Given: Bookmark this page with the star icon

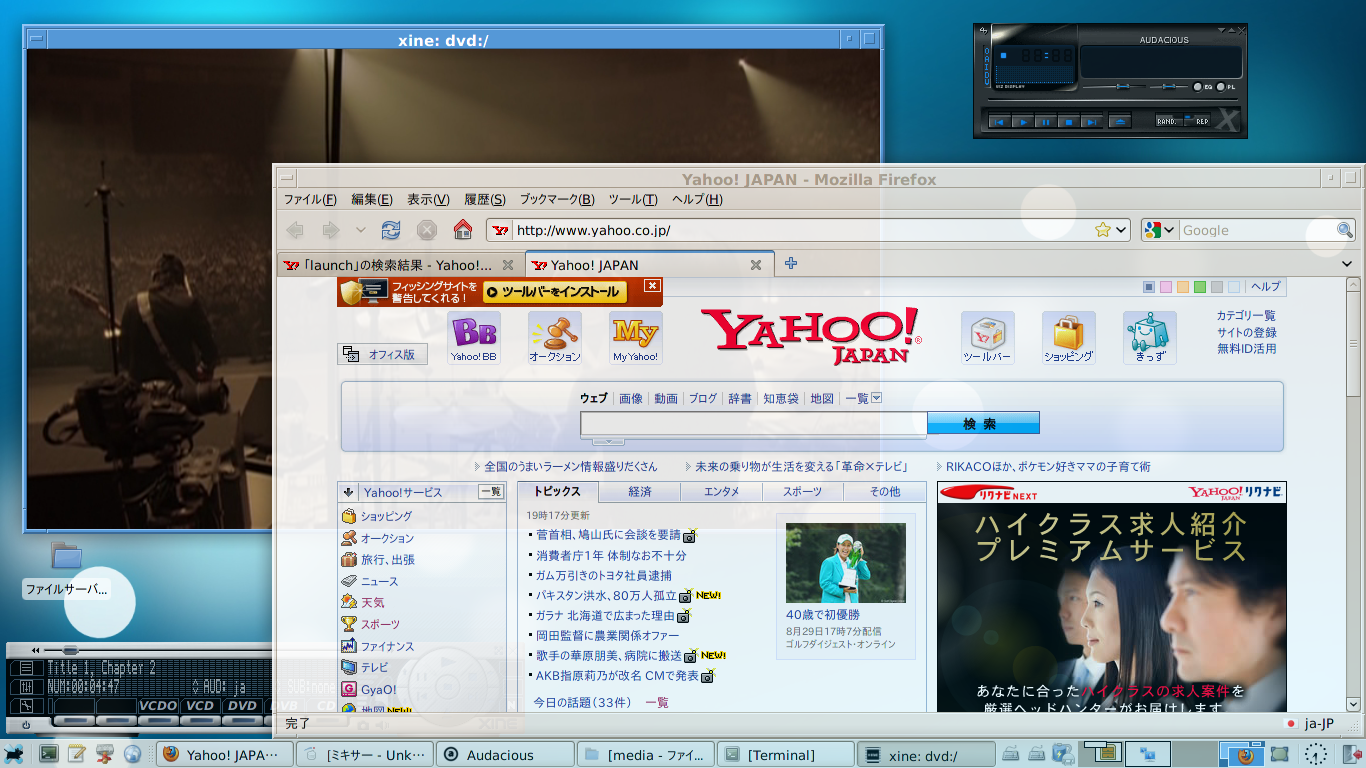Looking at the screenshot, I should pos(1103,230).
